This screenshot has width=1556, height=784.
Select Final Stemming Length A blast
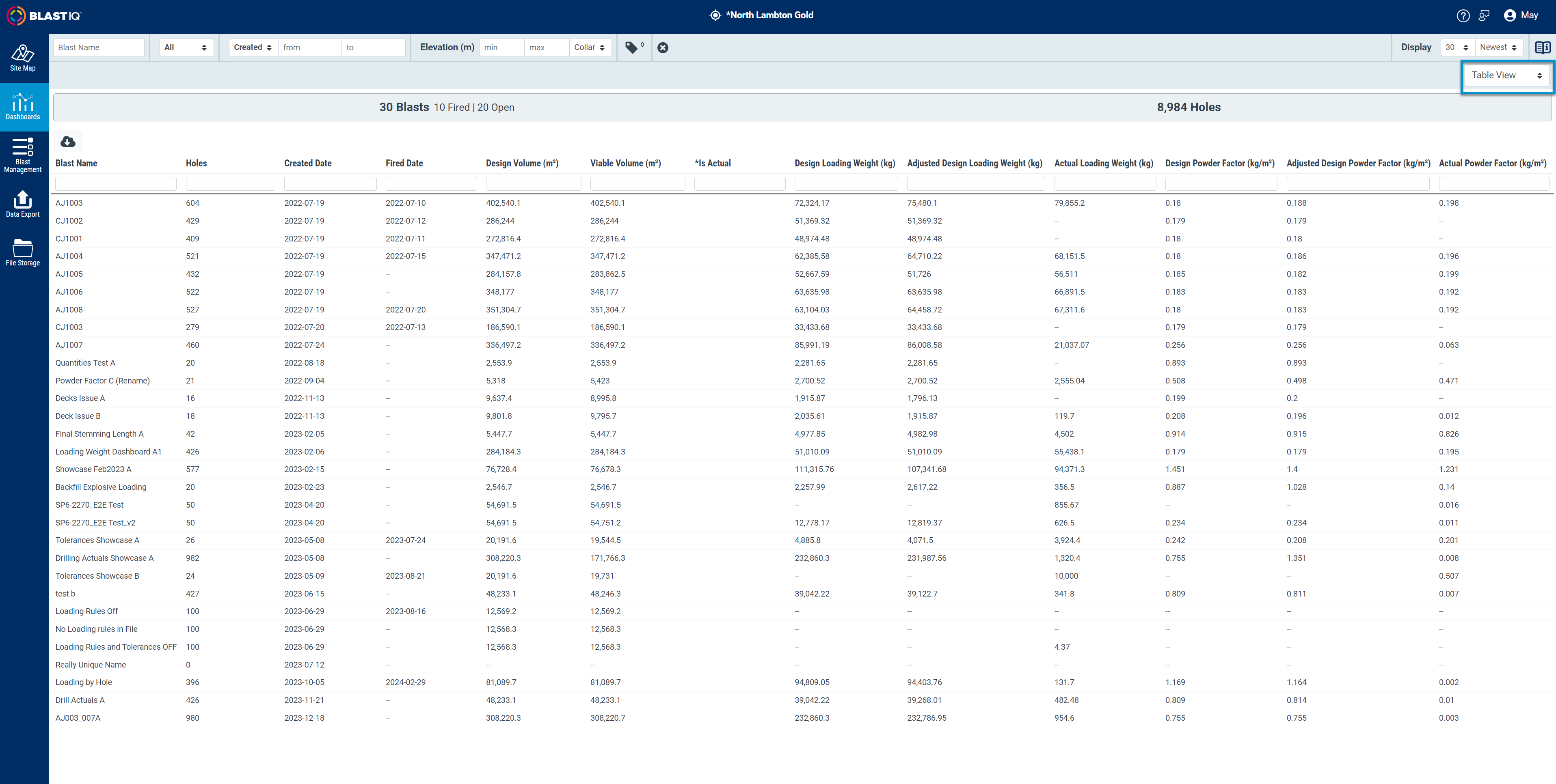(x=99, y=434)
